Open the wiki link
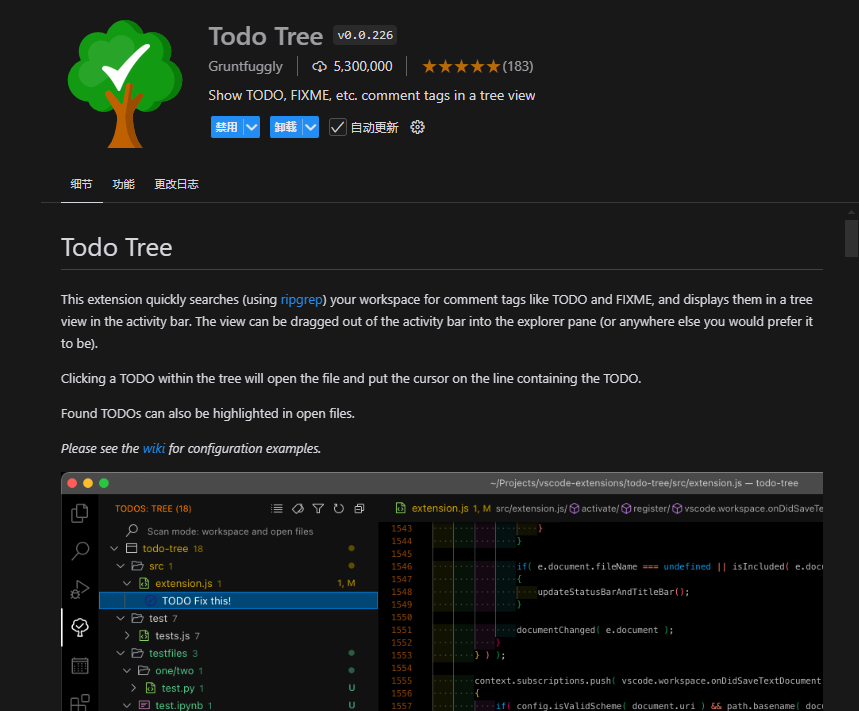859x711 pixels. 153,449
